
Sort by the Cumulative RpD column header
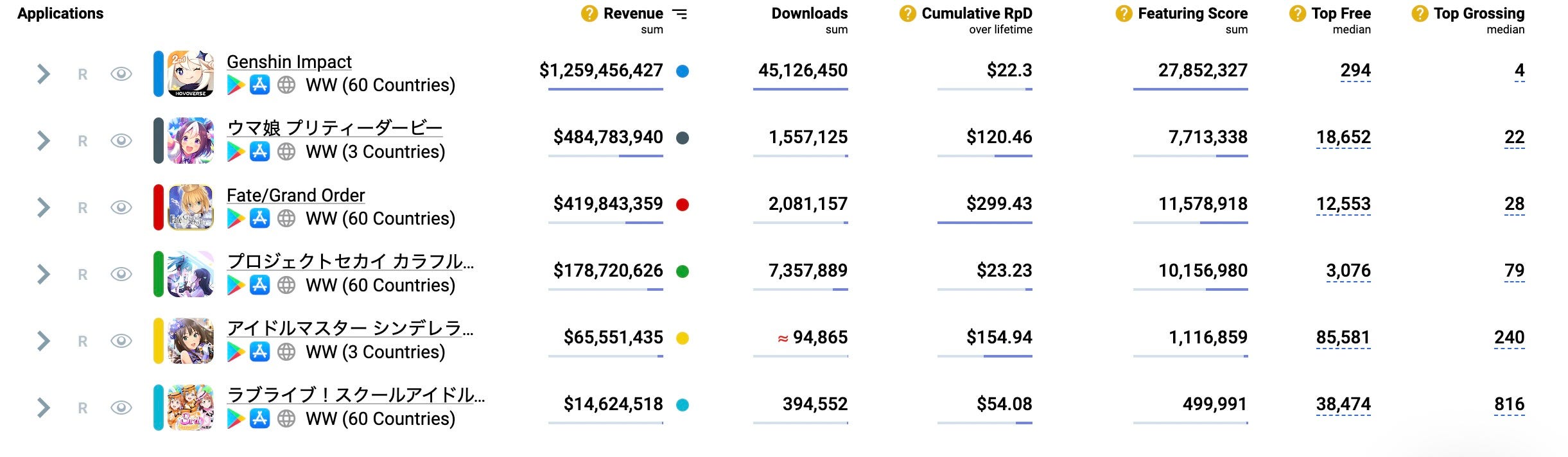(977, 13)
